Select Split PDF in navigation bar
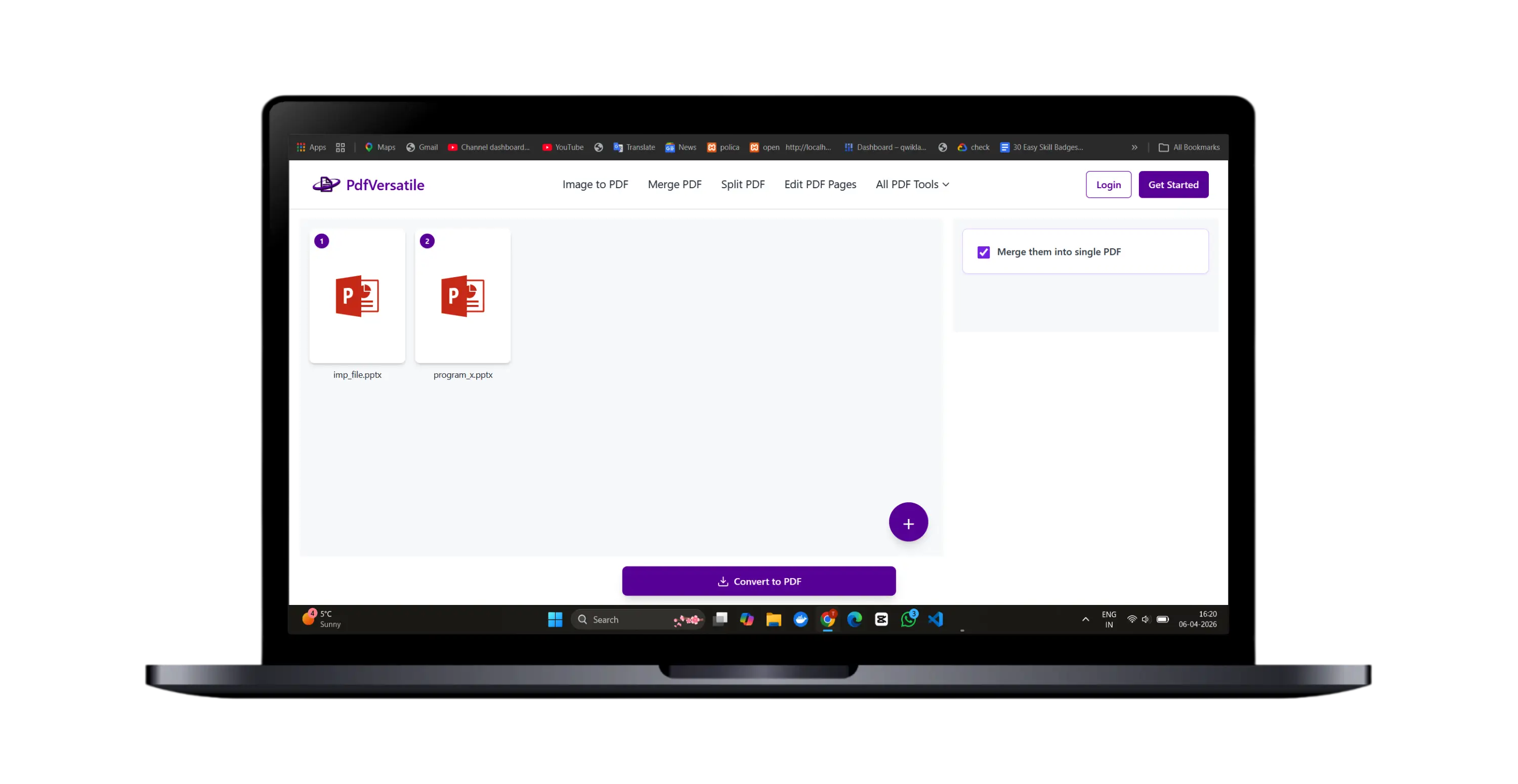 742,185
